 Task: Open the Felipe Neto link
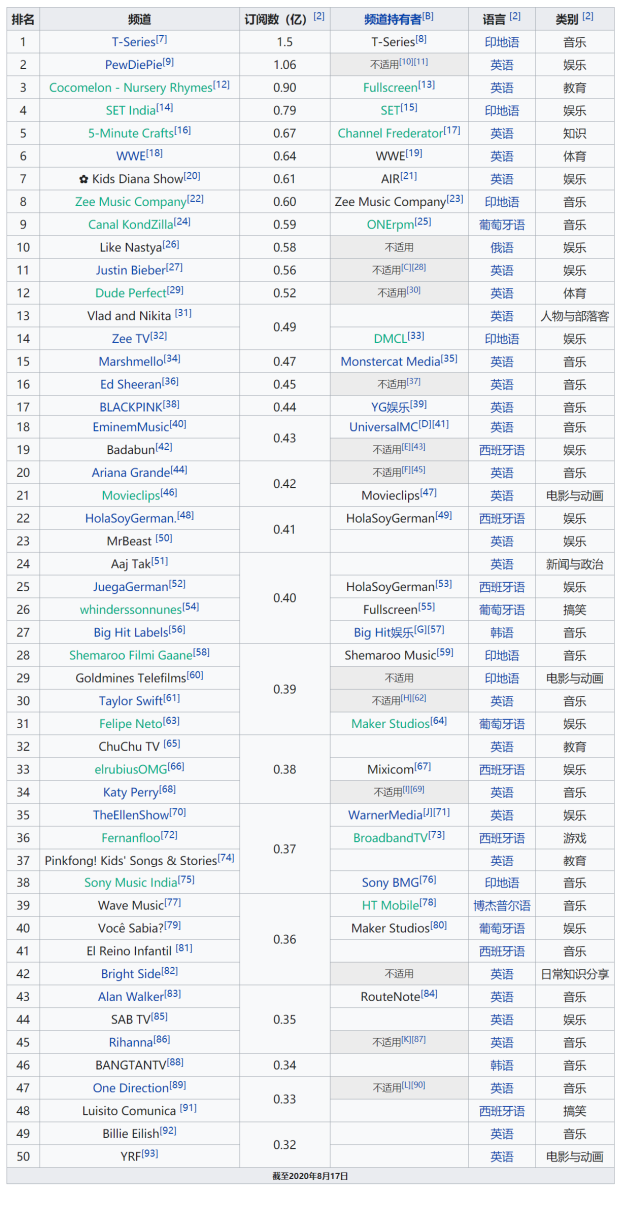(131, 724)
